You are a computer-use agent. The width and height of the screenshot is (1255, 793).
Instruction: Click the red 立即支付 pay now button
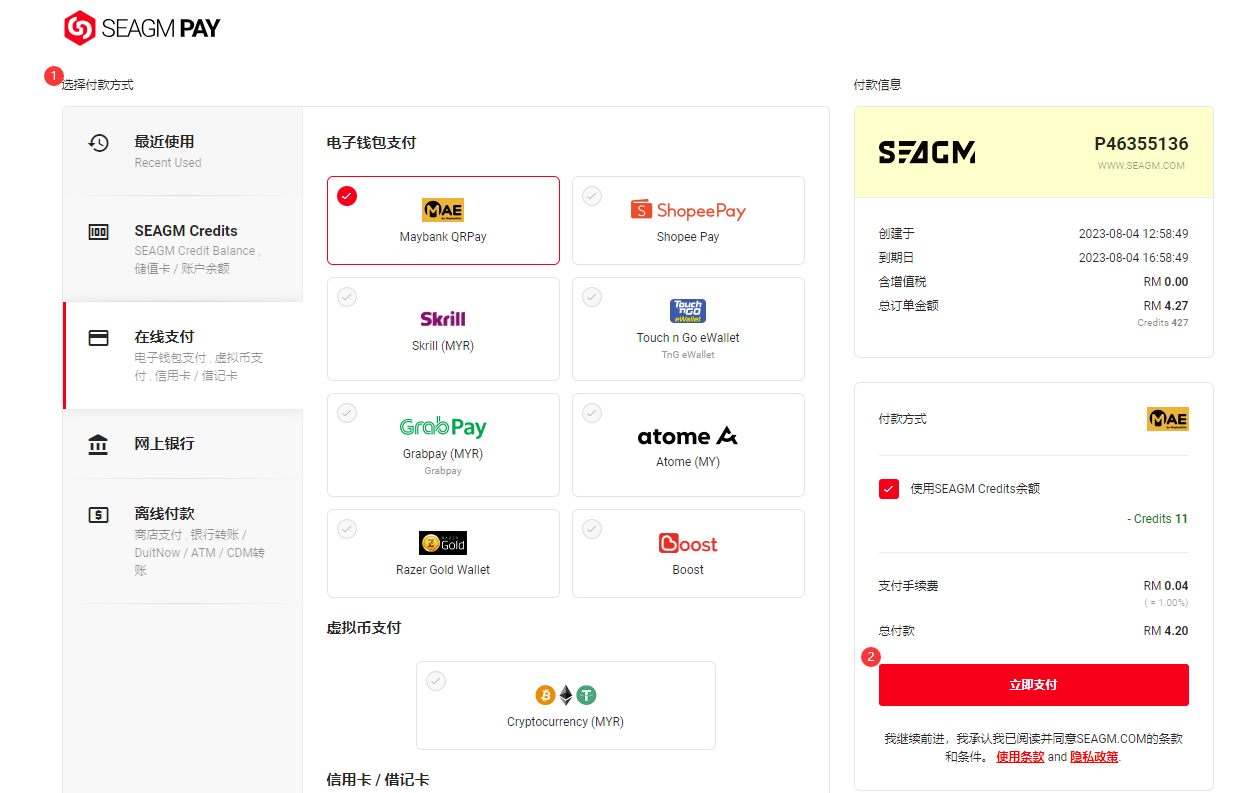tap(1033, 685)
